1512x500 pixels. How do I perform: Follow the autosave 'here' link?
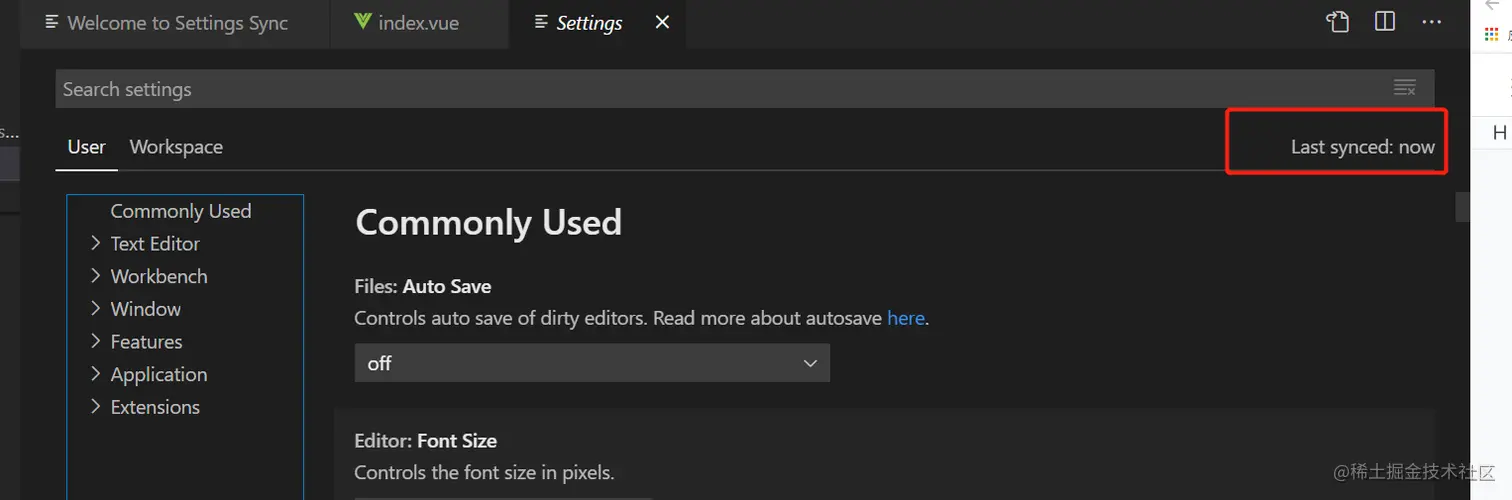point(905,319)
